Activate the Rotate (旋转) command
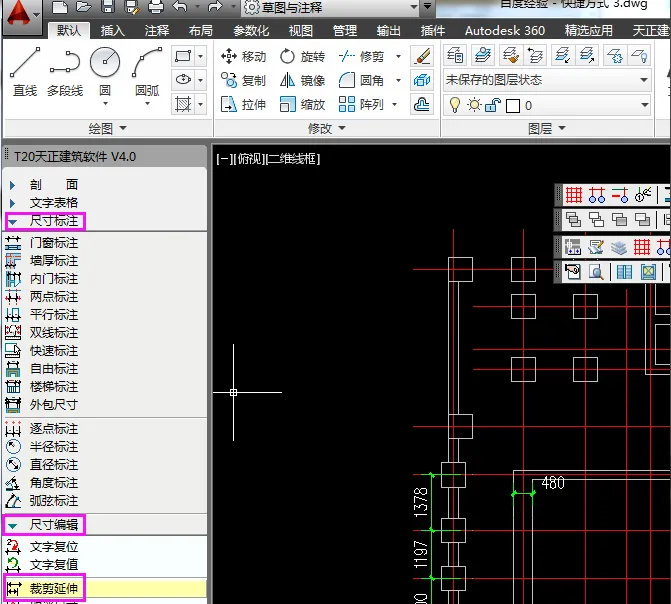The height and width of the screenshot is (604, 671). (302, 56)
